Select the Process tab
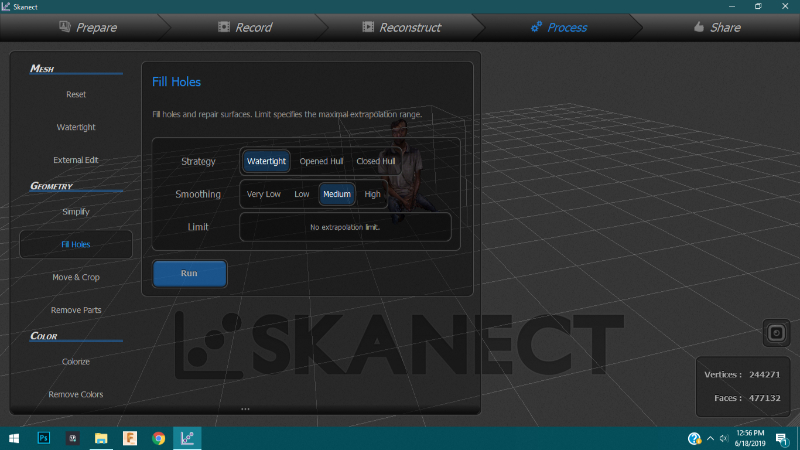The image size is (800, 450). 559,28
